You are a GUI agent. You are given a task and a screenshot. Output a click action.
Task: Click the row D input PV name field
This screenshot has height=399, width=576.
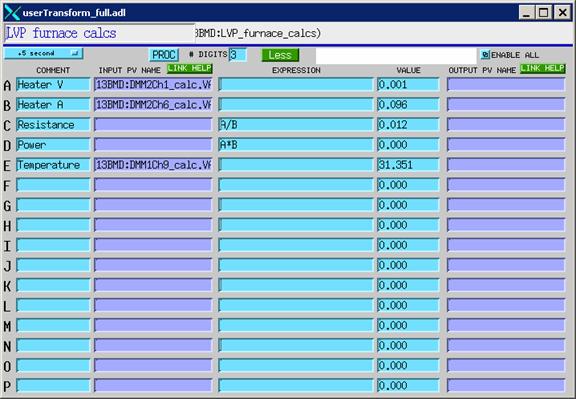(153, 145)
